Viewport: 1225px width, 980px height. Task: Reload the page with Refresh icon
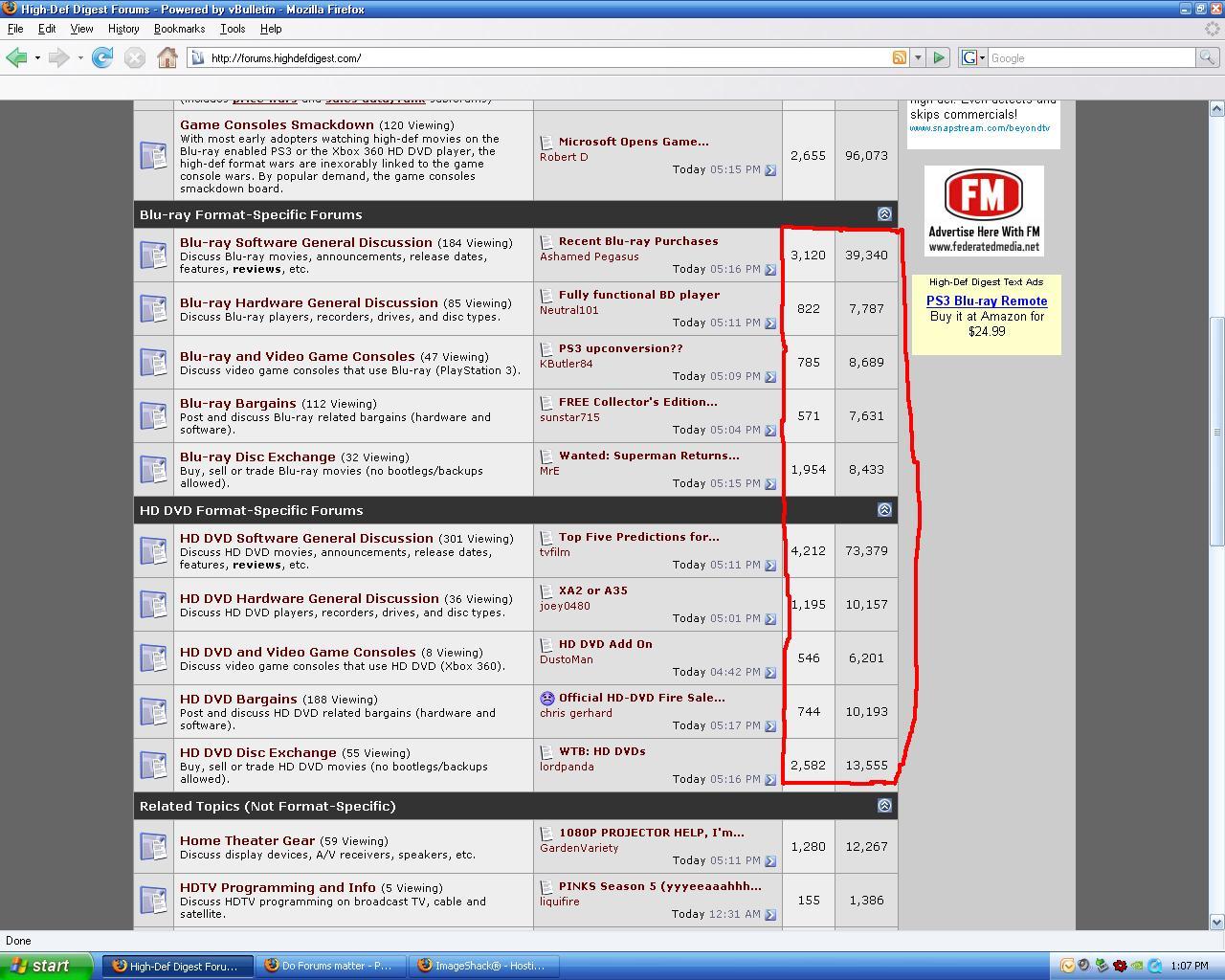pyautogui.click(x=102, y=58)
